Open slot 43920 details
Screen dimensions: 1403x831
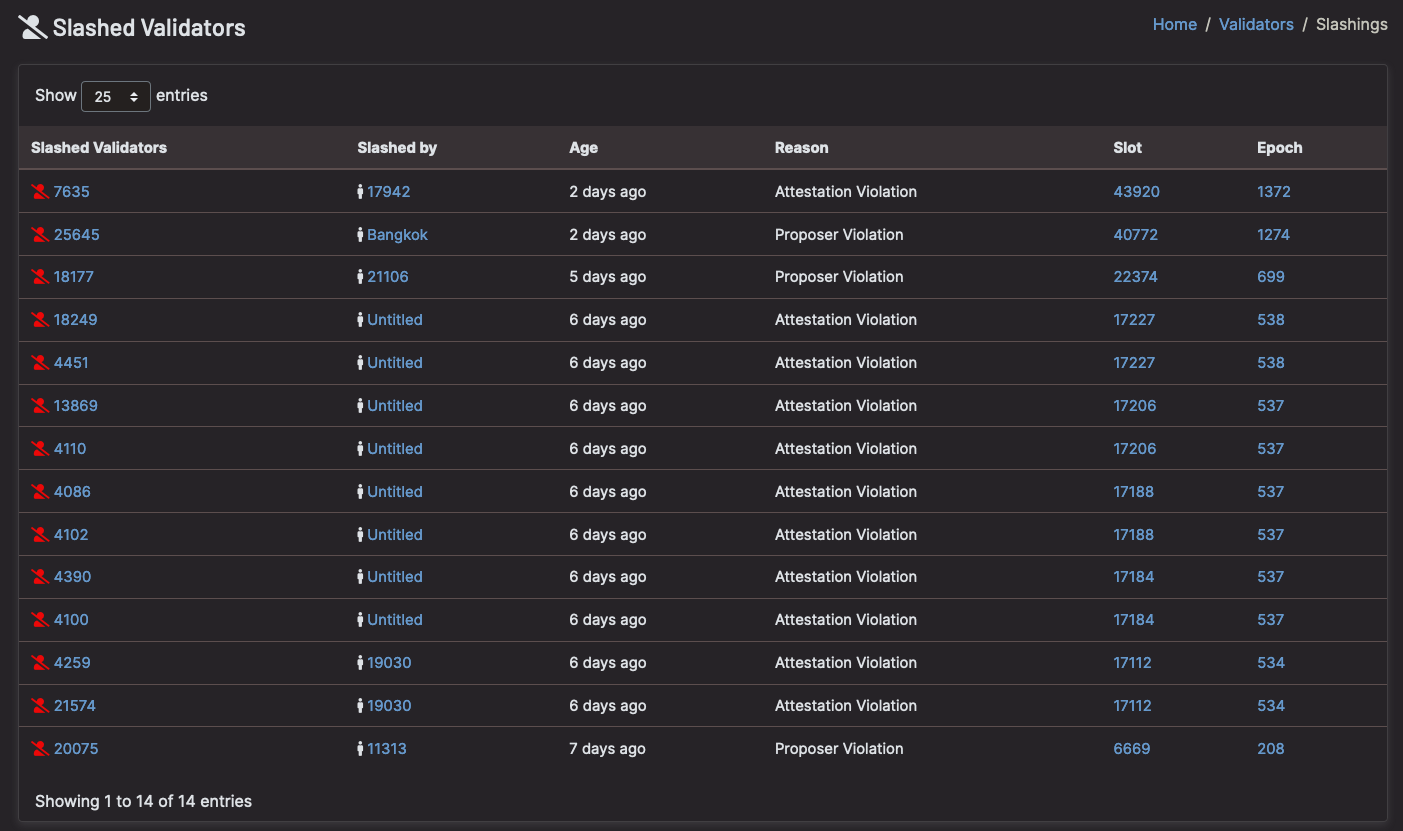pos(1136,192)
